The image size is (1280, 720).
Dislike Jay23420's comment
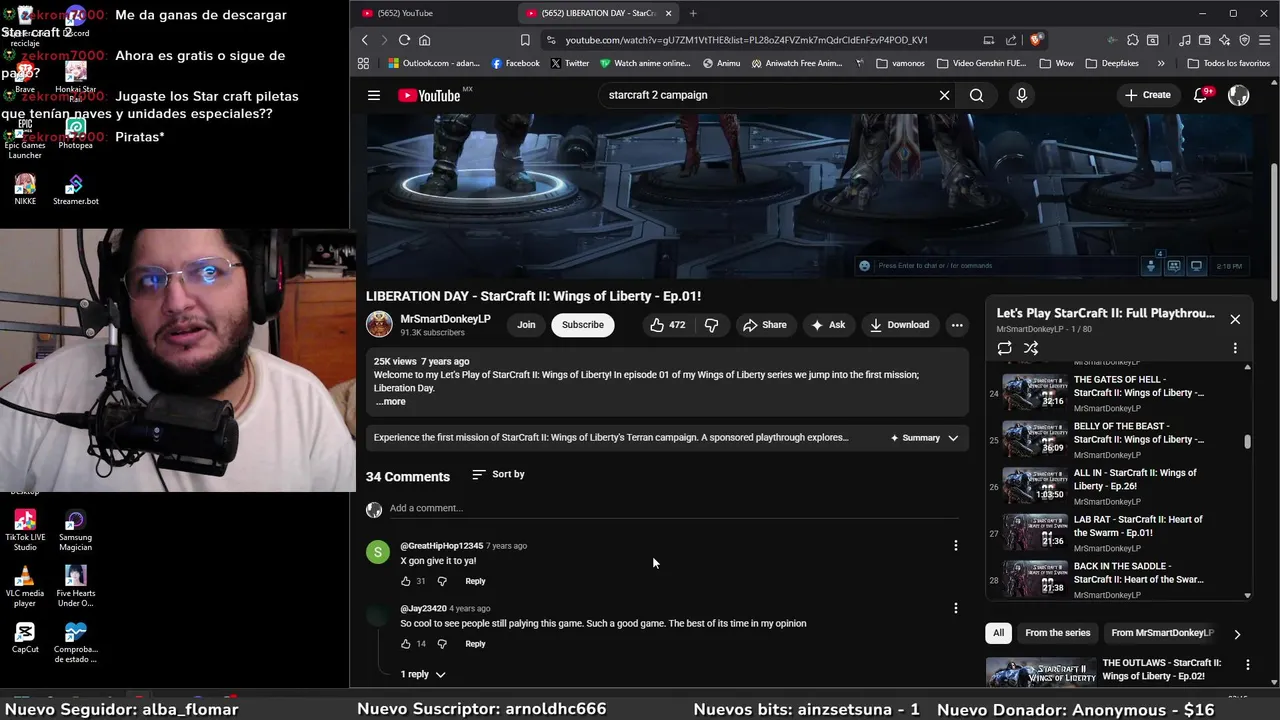(442, 644)
